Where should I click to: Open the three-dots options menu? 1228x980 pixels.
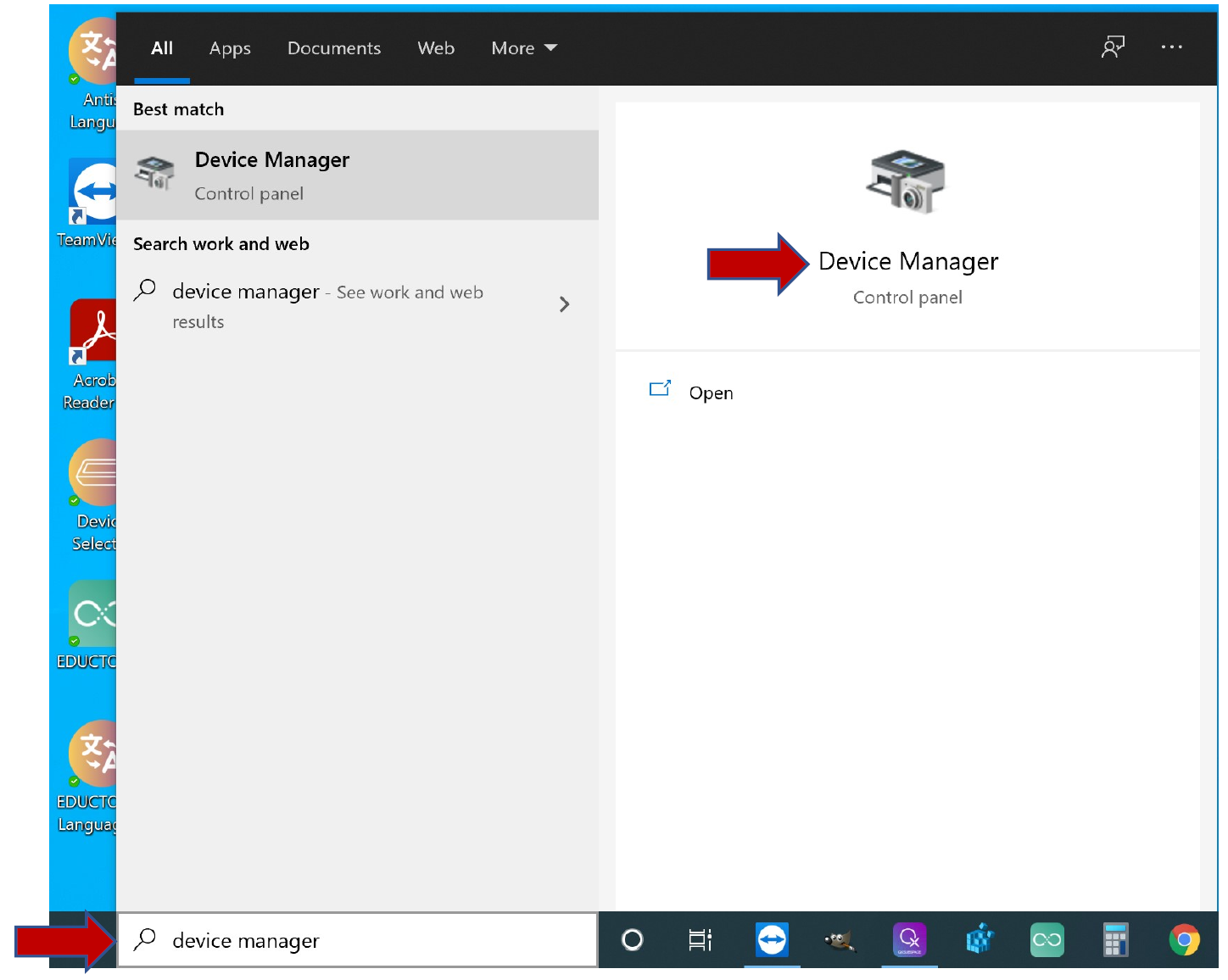[1171, 47]
